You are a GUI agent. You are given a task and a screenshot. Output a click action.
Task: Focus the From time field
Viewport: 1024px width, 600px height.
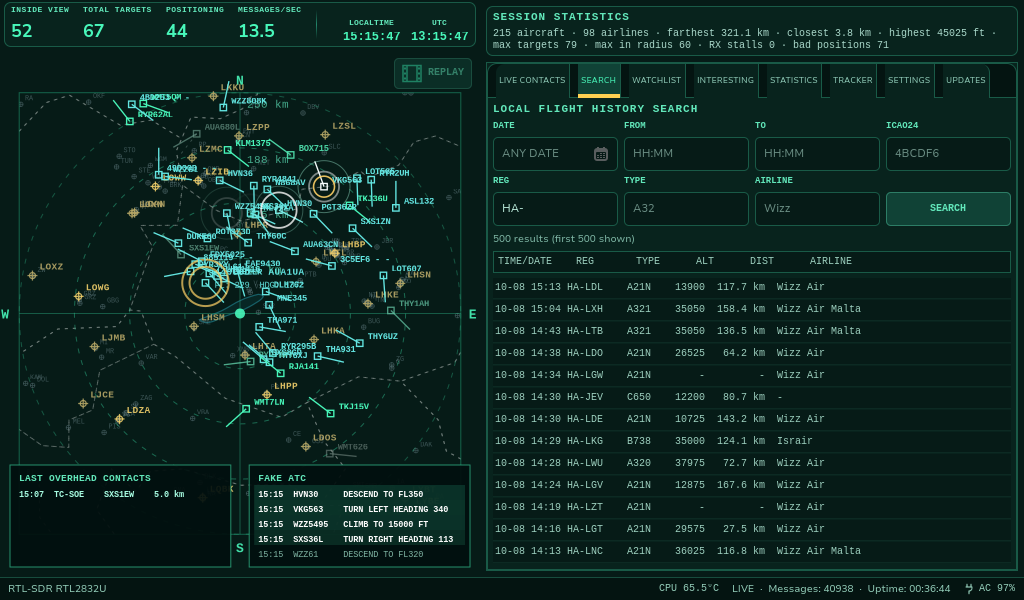(686, 153)
